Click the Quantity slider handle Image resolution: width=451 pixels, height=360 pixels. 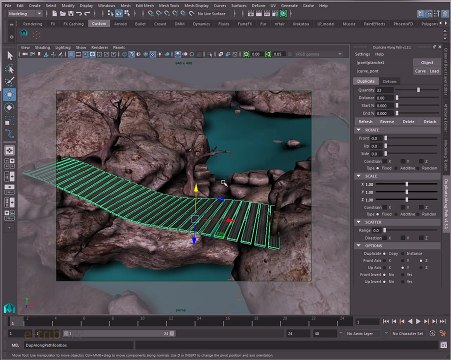click(418, 90)
